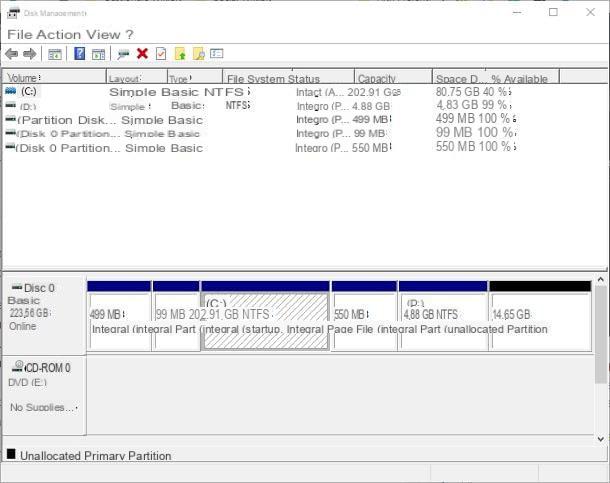
Task: Click the Back arrow toolbar icon
Action: tap(12, 54)
